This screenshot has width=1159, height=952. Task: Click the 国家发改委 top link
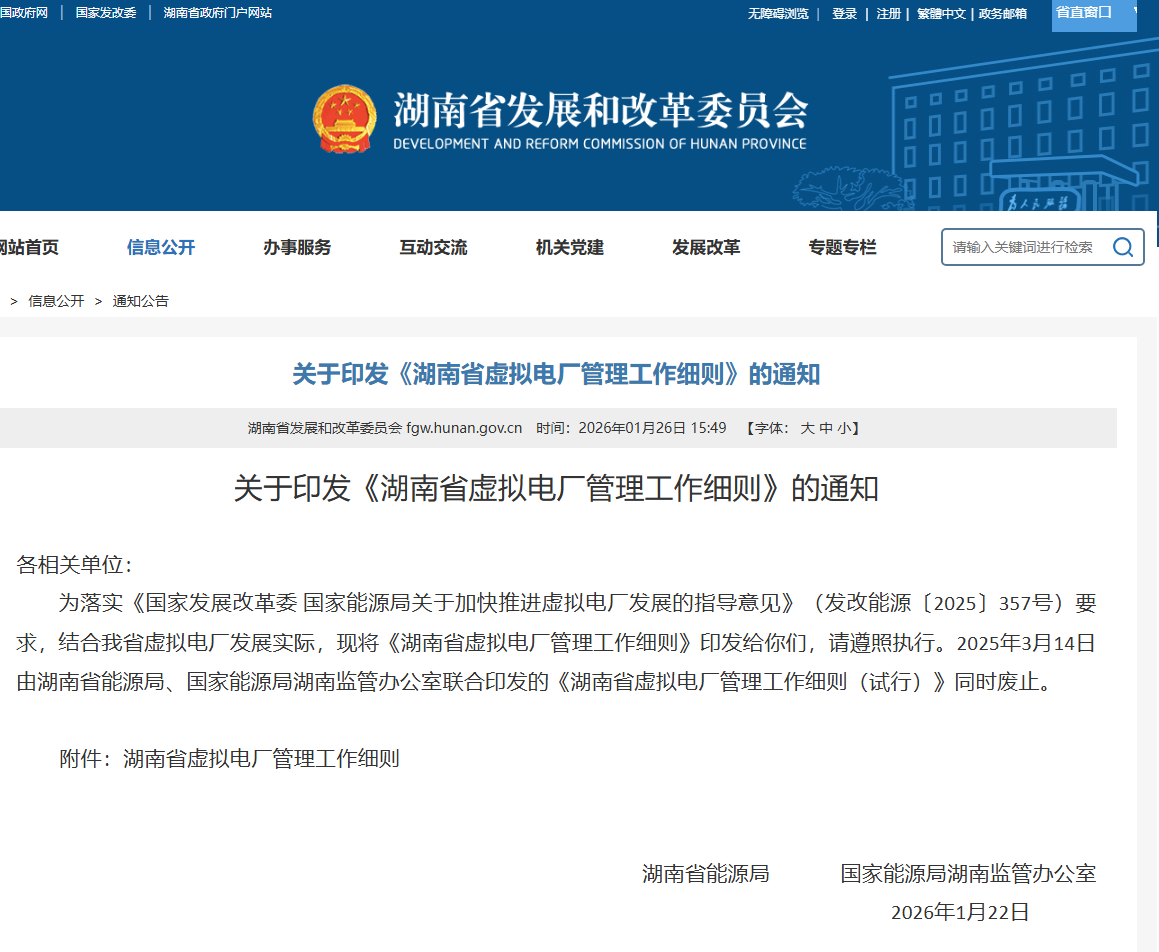click(x=106, y=13)
